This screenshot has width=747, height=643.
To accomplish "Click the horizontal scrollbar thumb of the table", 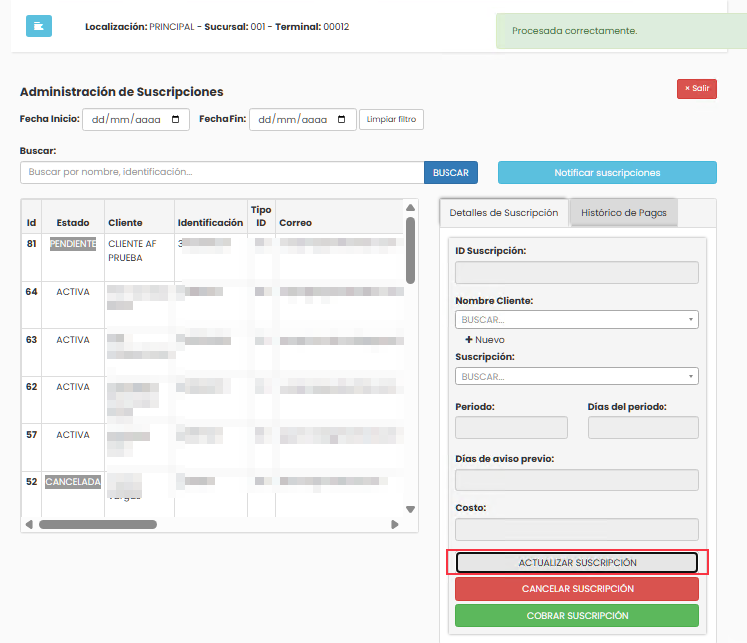I will [97, 524].
